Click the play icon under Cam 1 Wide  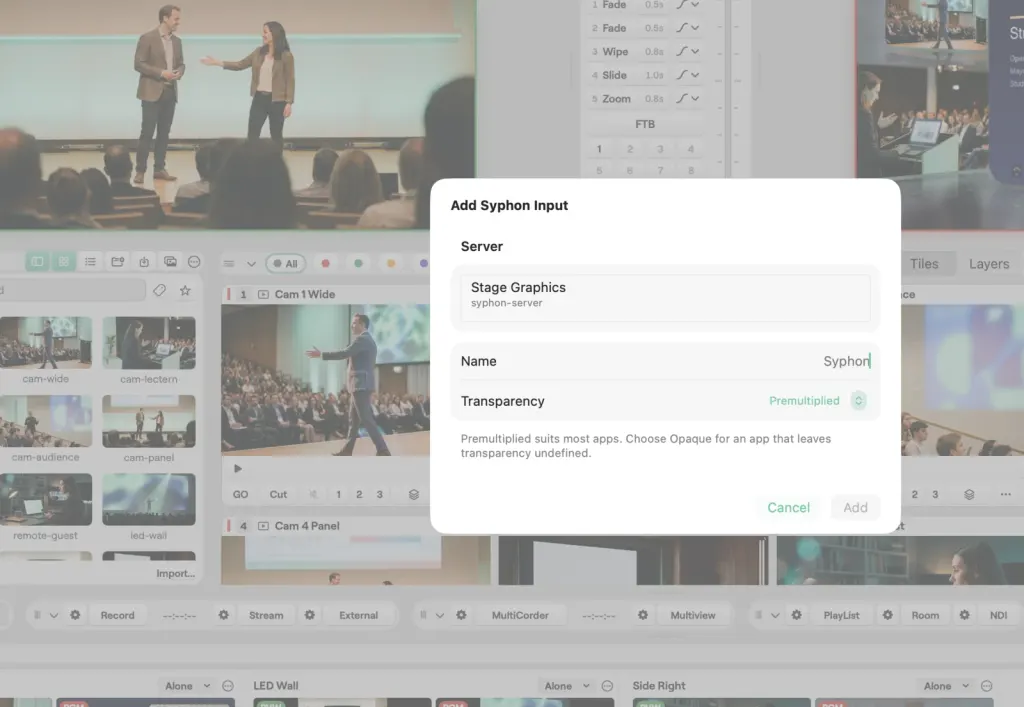[x=238, y=468]
